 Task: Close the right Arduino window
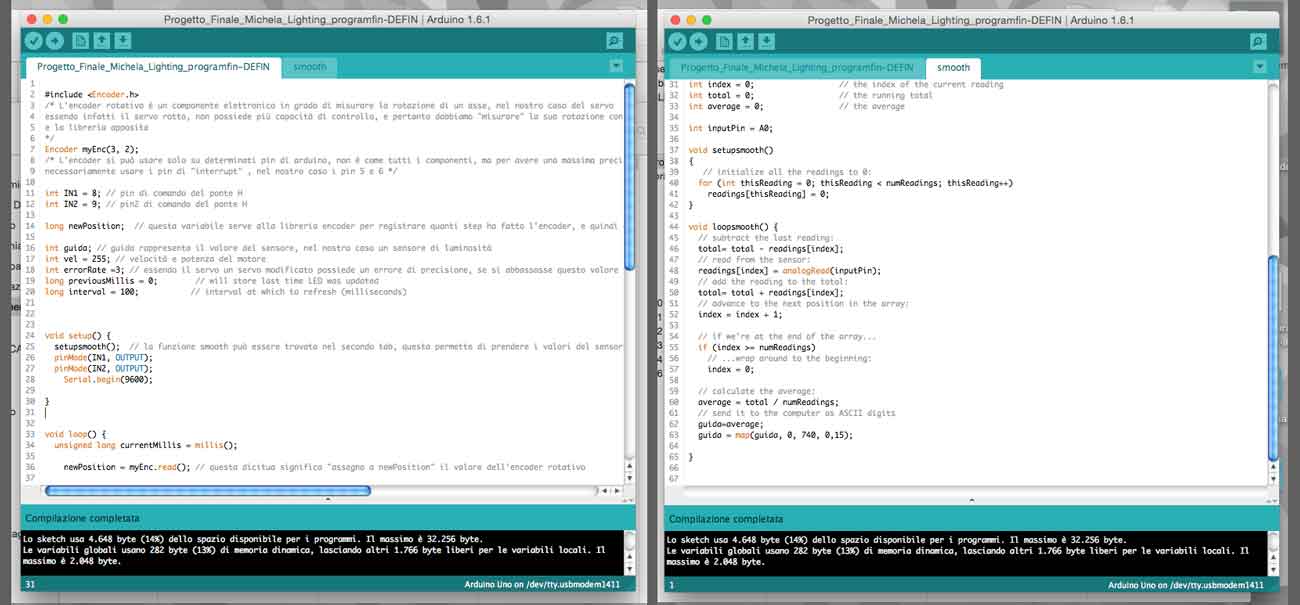pos(675,19)
